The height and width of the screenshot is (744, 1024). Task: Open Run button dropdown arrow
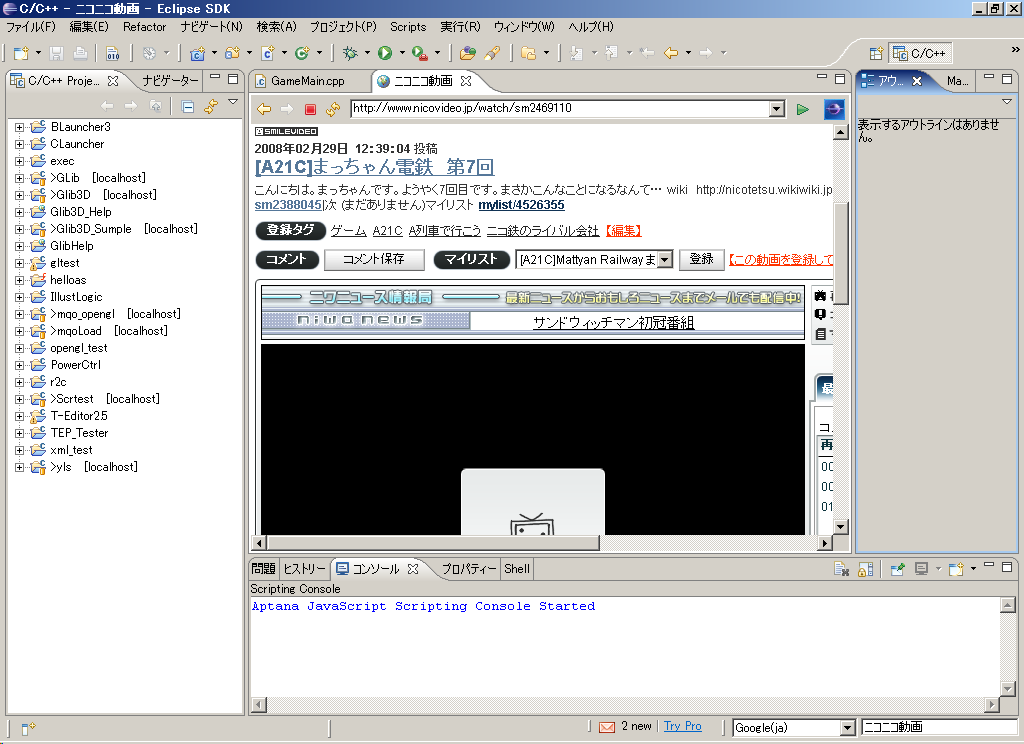(402, 53)
